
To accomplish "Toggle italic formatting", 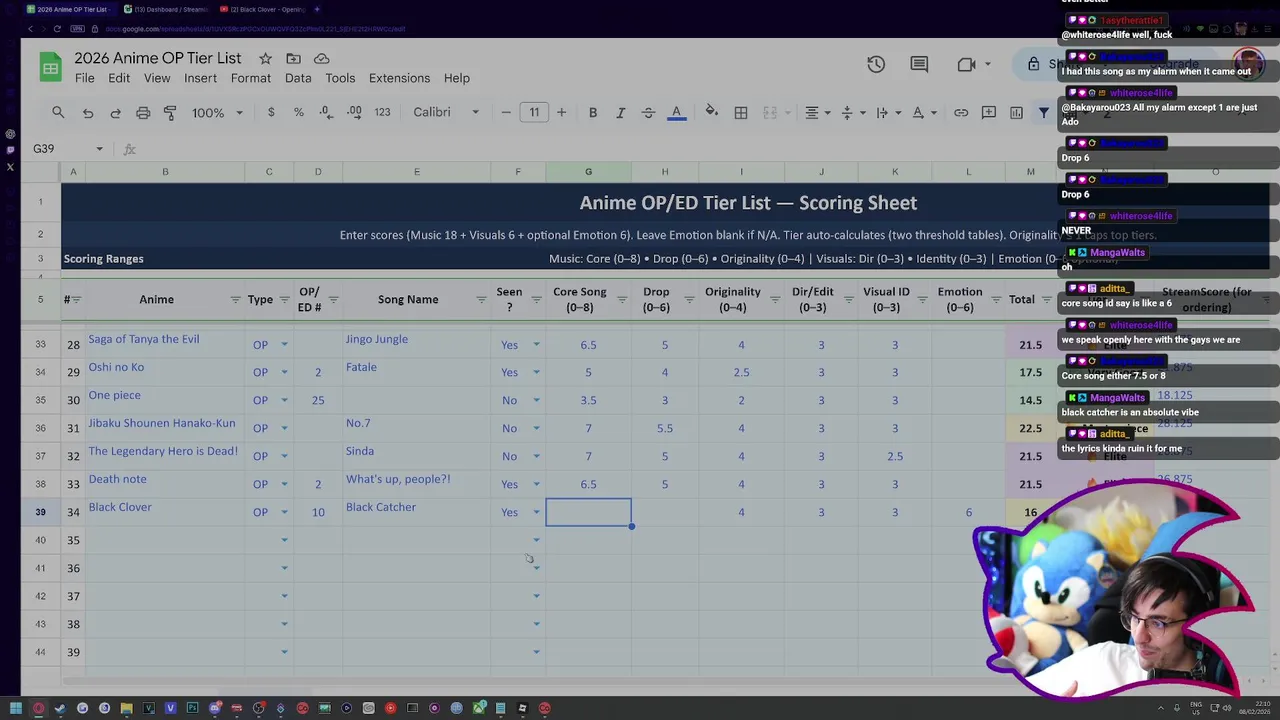I will tap(620, 113).
